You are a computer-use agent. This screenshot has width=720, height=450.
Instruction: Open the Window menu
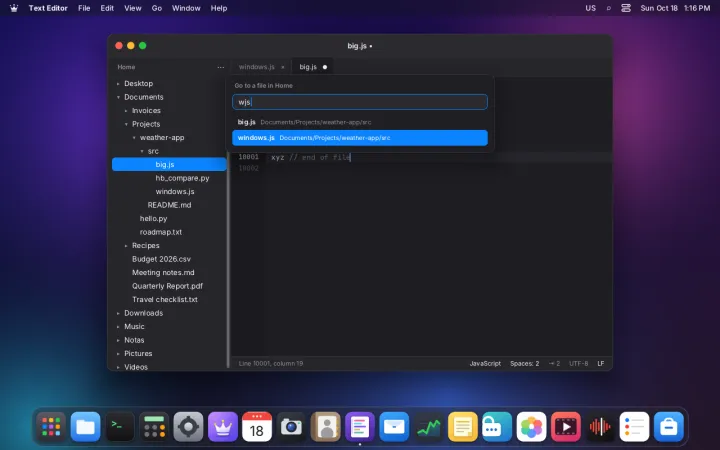(x=186, y=8)
